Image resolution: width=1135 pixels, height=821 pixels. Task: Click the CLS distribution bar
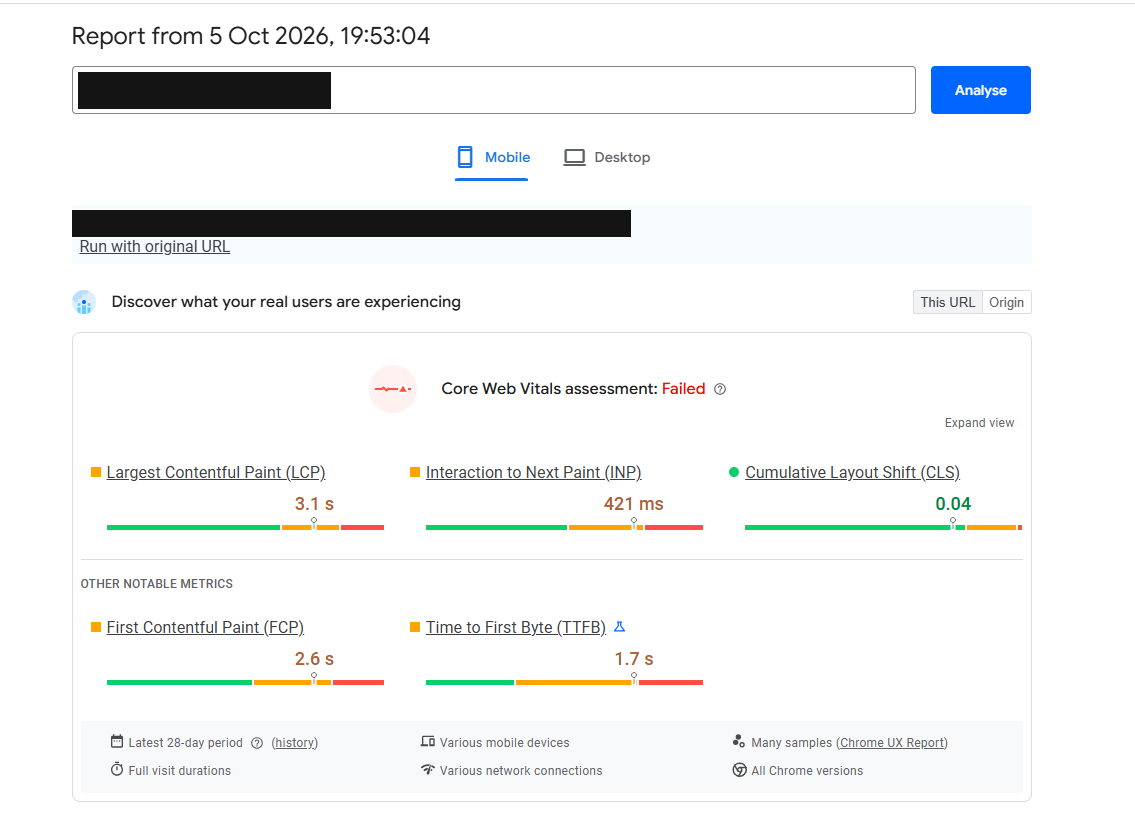pyautogui.click(x=883, y=528)
